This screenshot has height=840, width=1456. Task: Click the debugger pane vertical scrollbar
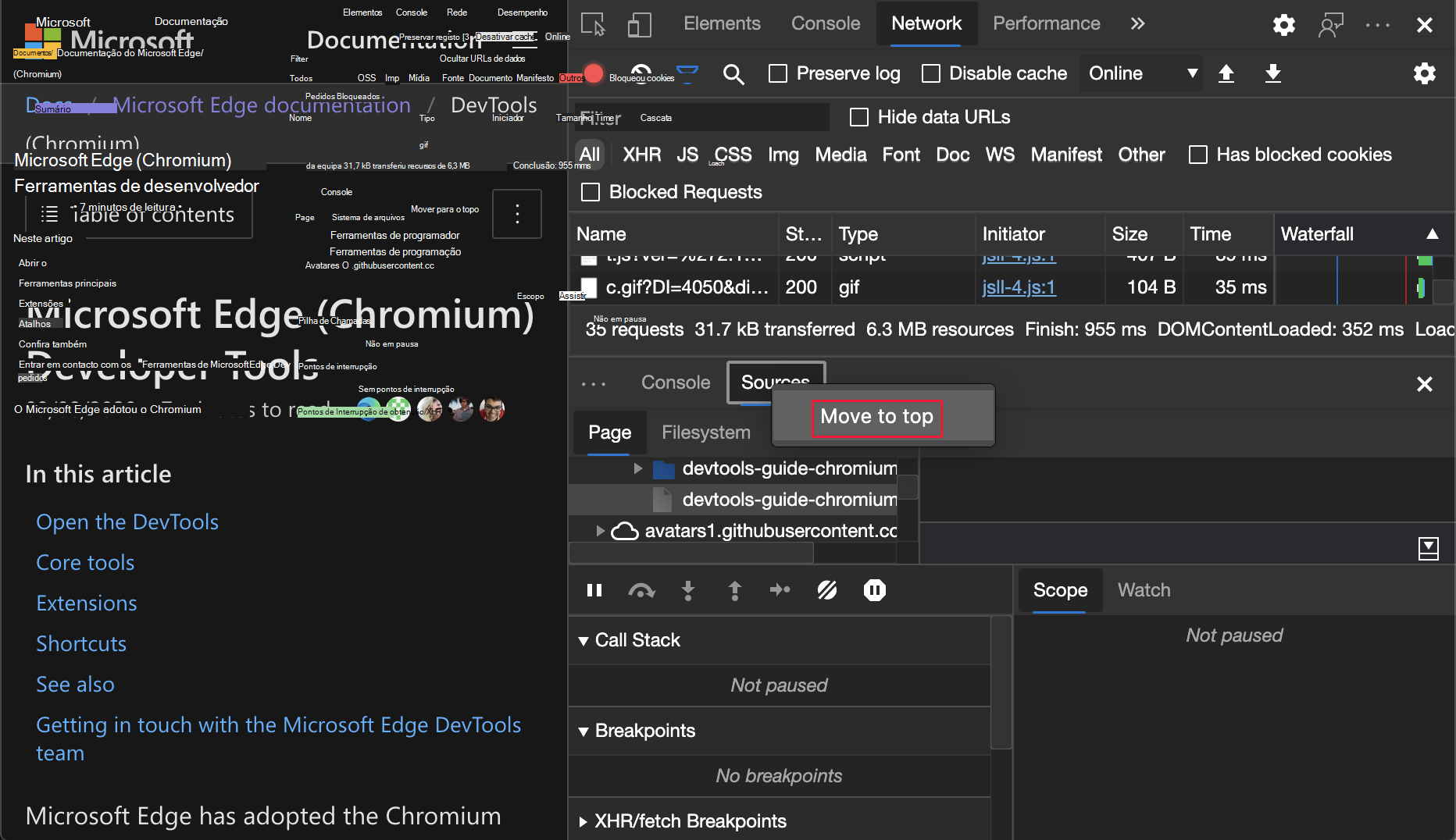click(1001, 684)
